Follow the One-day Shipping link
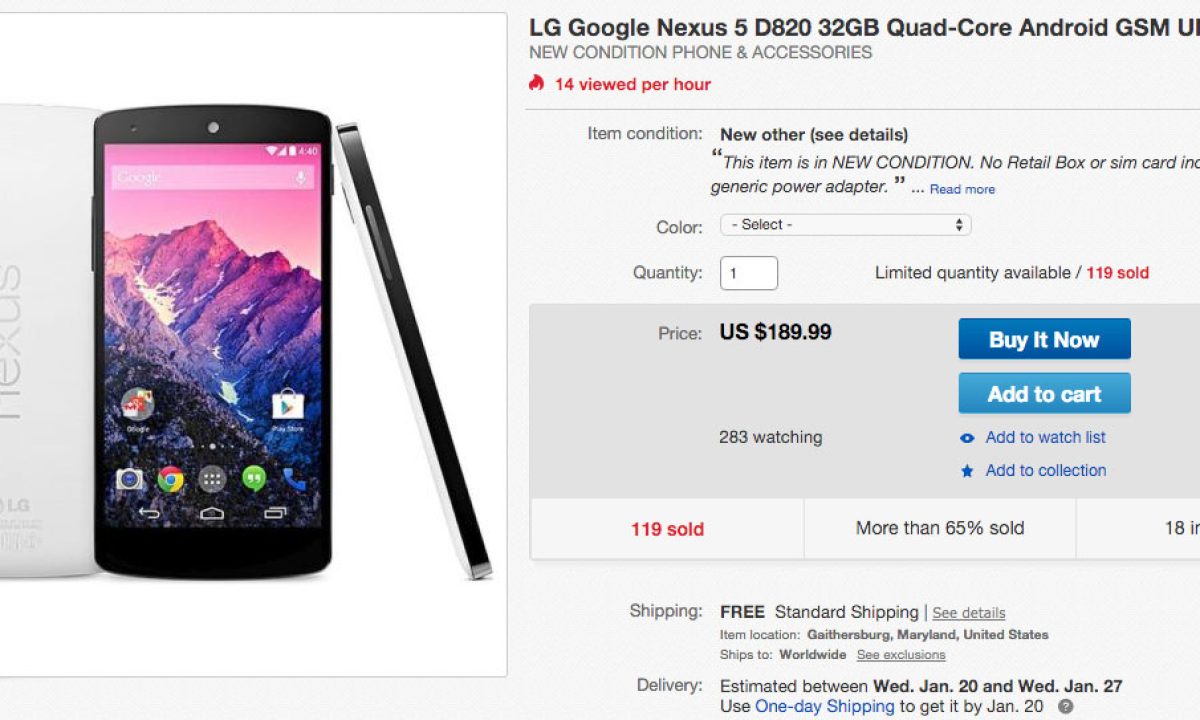1200x720 pixels. 824,706
